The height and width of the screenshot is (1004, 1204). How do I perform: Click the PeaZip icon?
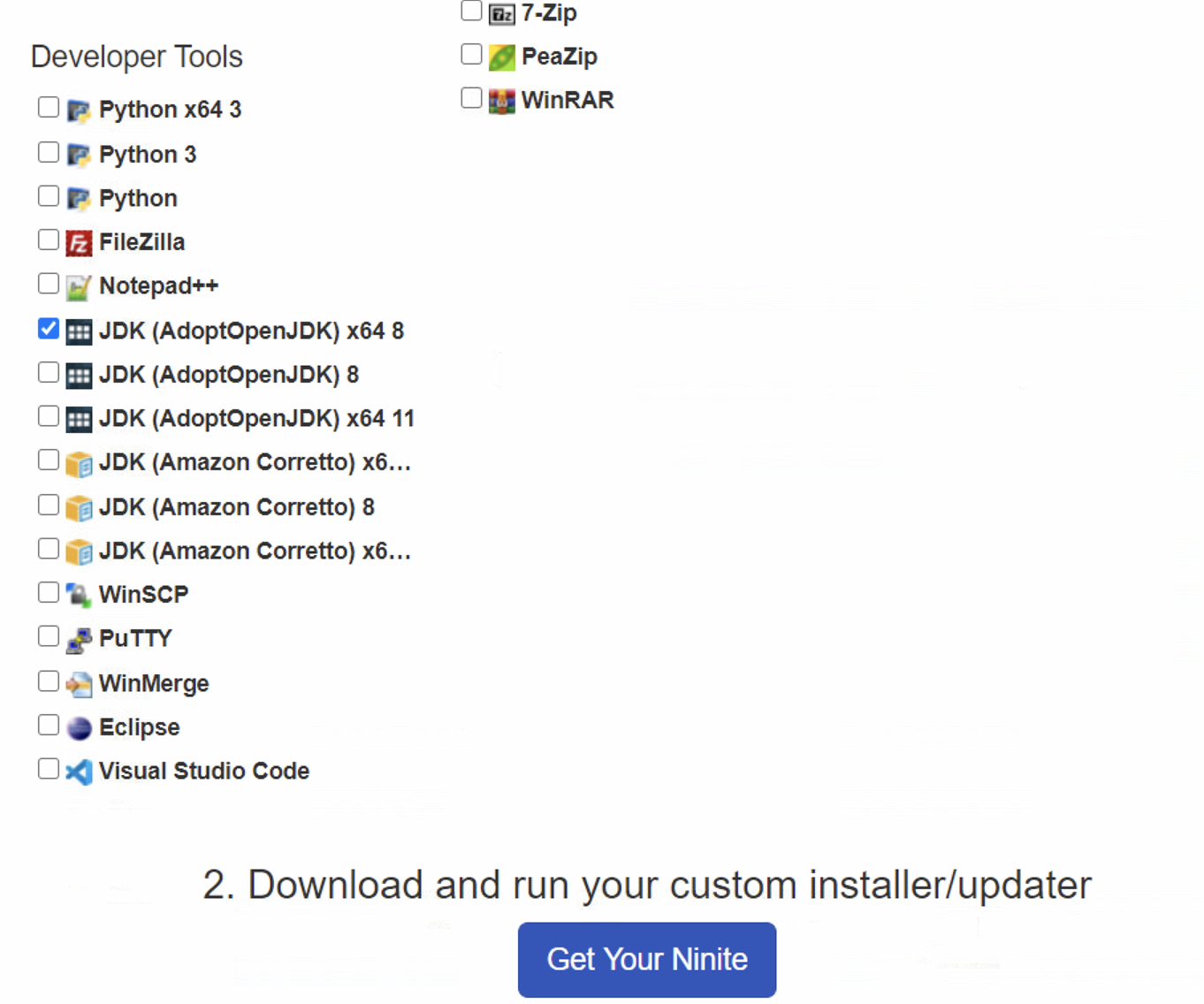(500, 57)
